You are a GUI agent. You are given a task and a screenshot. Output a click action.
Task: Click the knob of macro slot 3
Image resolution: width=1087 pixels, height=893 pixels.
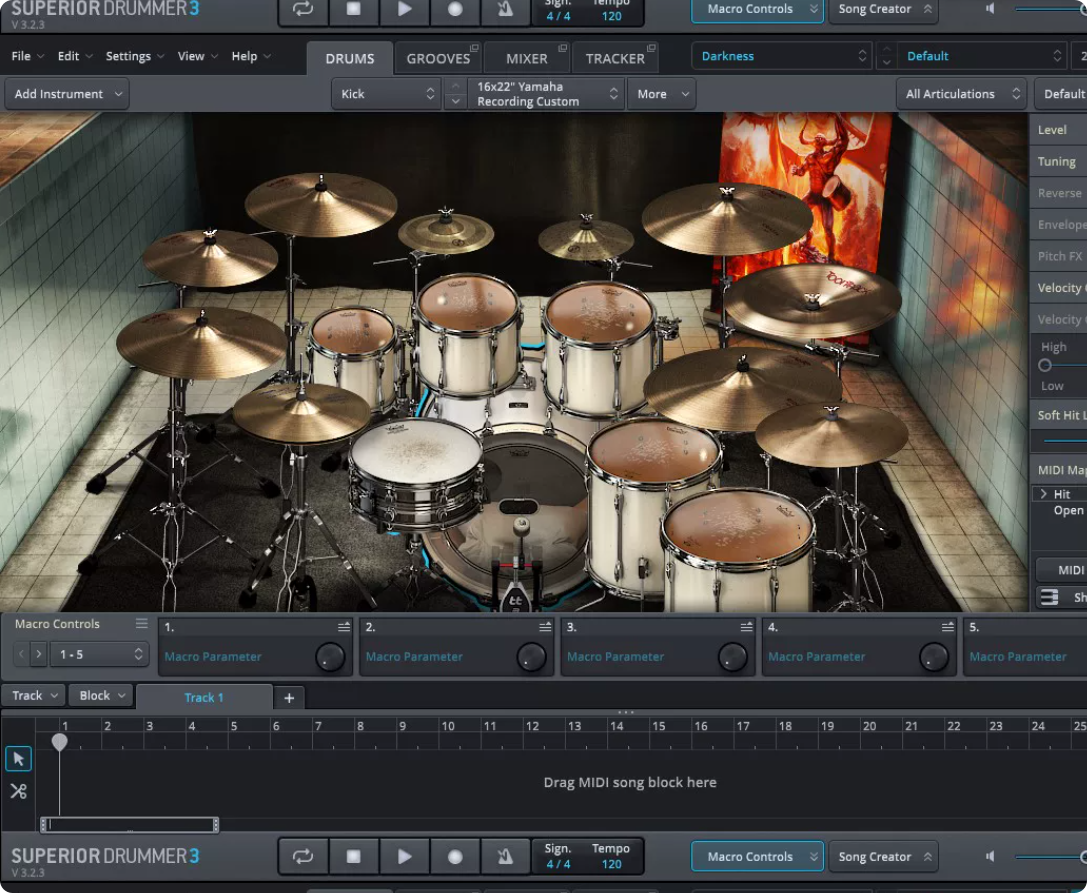click(x=733, y=657)
